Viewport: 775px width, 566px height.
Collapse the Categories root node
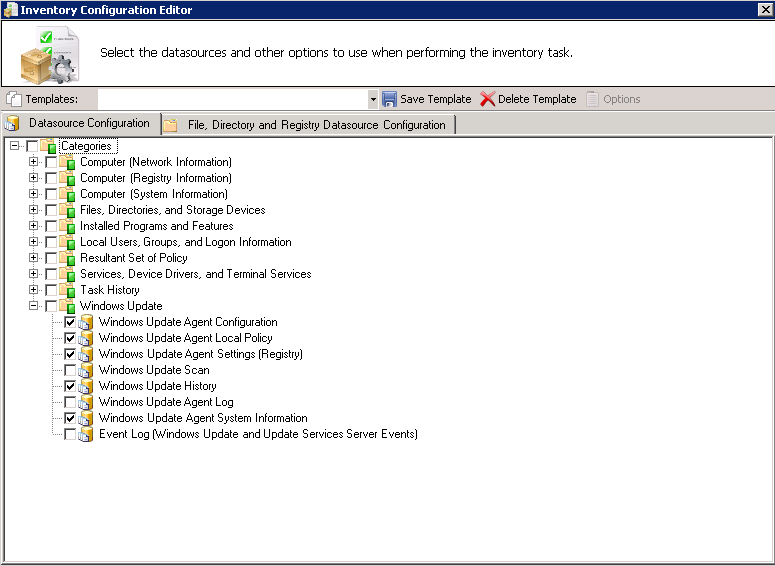click(15, 146)
